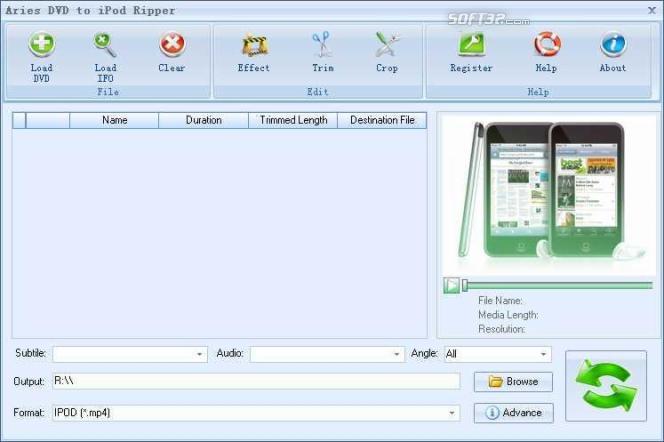Click the Browse button

coord(513,381)
